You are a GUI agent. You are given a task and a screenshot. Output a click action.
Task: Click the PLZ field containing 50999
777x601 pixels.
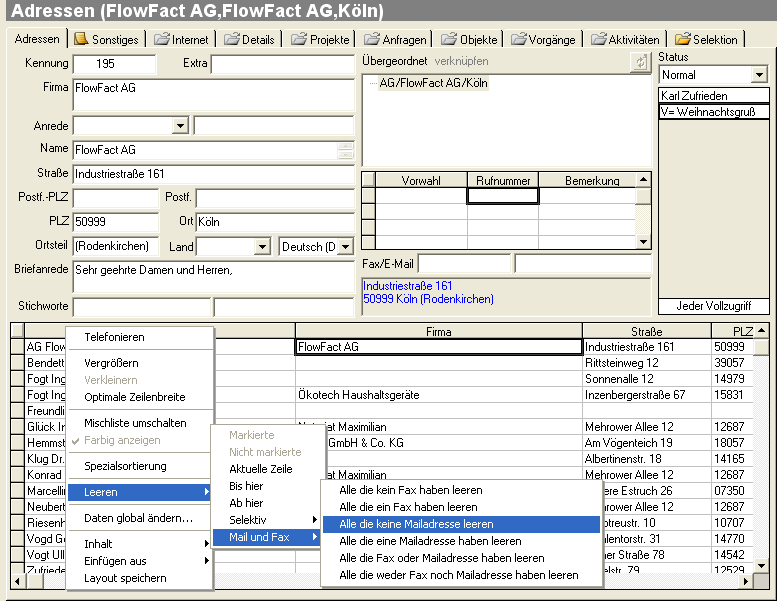[x=115, y=221]
